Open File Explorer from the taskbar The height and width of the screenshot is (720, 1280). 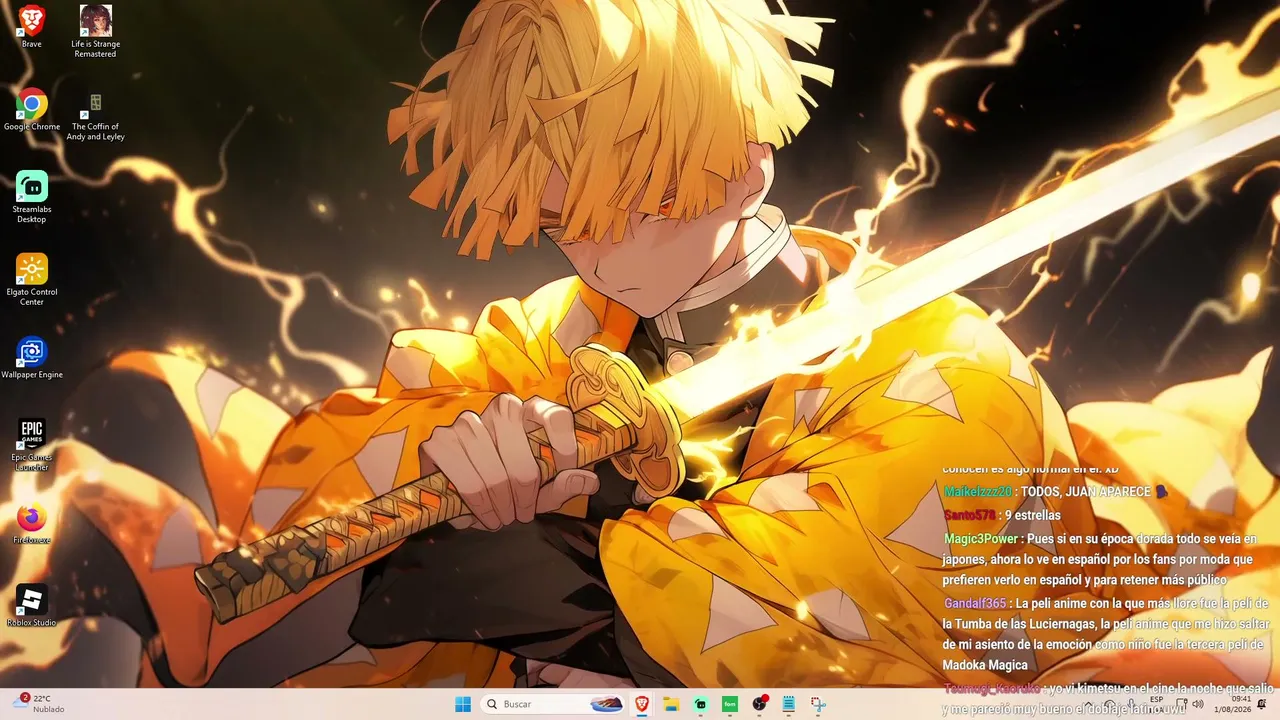click(671, 704)
